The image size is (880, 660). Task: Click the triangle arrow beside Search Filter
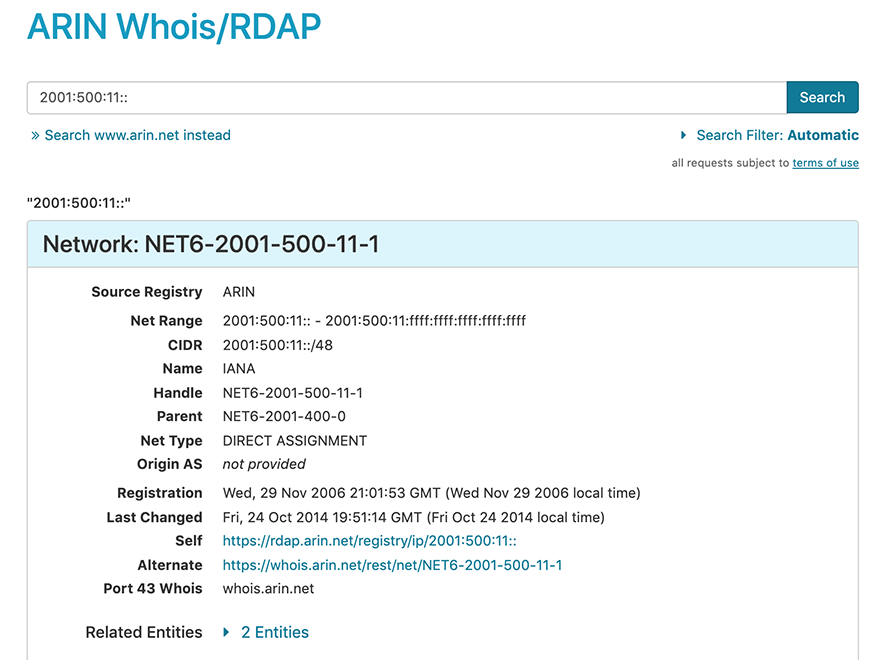pyautogui.click(x=683, y=135)
